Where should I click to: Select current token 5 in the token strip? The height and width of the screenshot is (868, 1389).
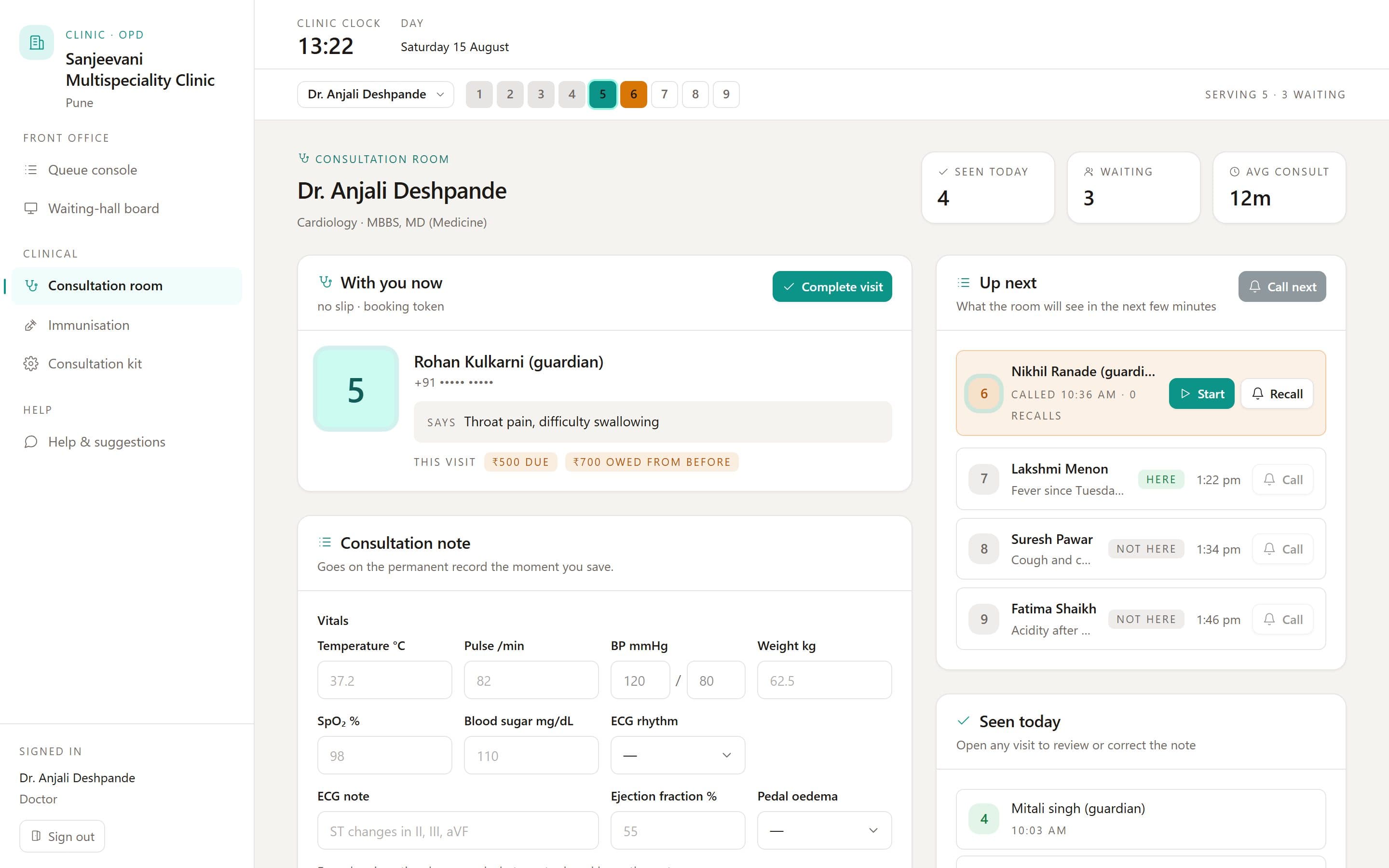pyautogui.click(x=603, y=94)
